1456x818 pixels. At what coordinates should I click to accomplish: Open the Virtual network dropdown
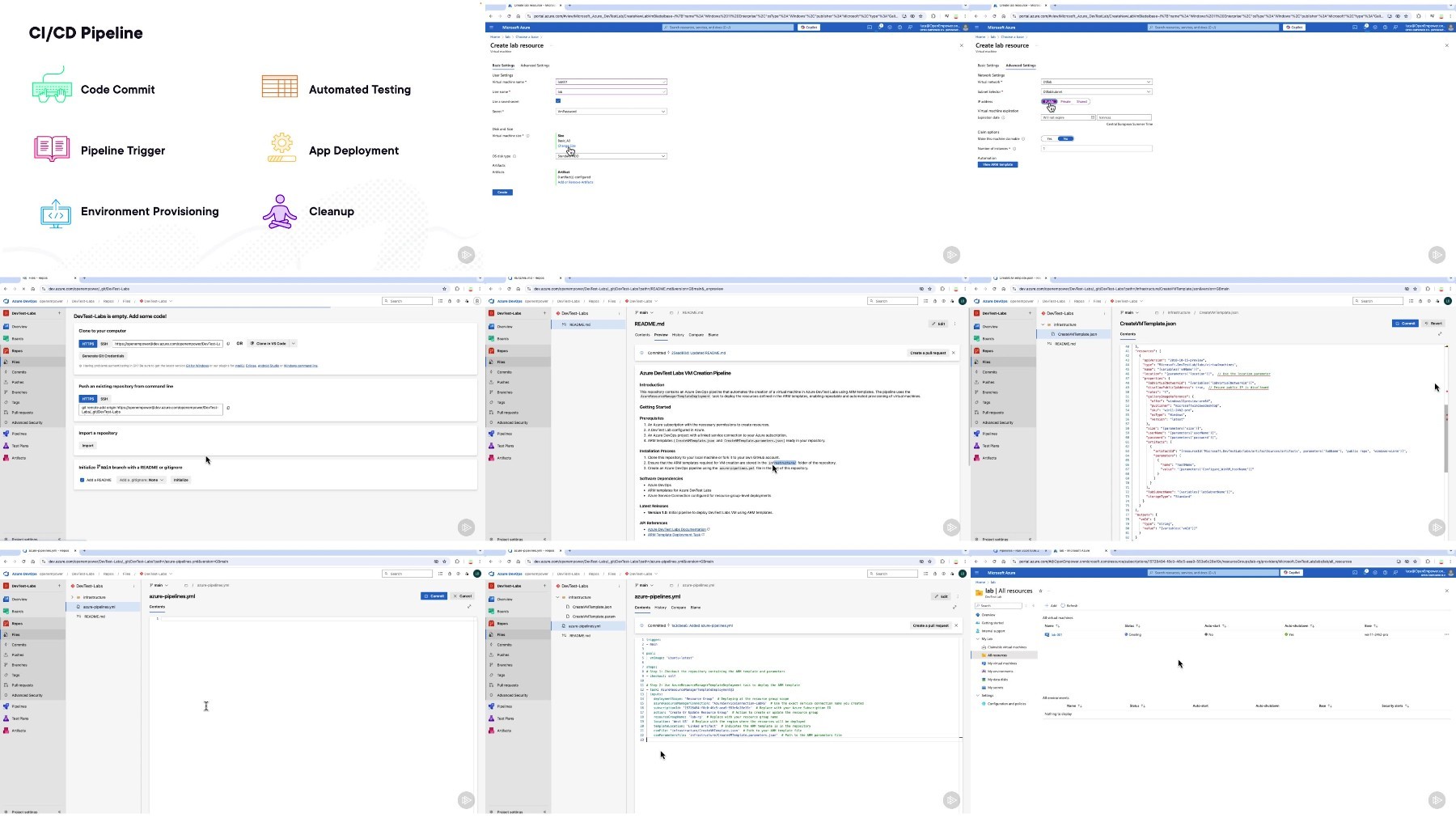(x=1096, y=82)
